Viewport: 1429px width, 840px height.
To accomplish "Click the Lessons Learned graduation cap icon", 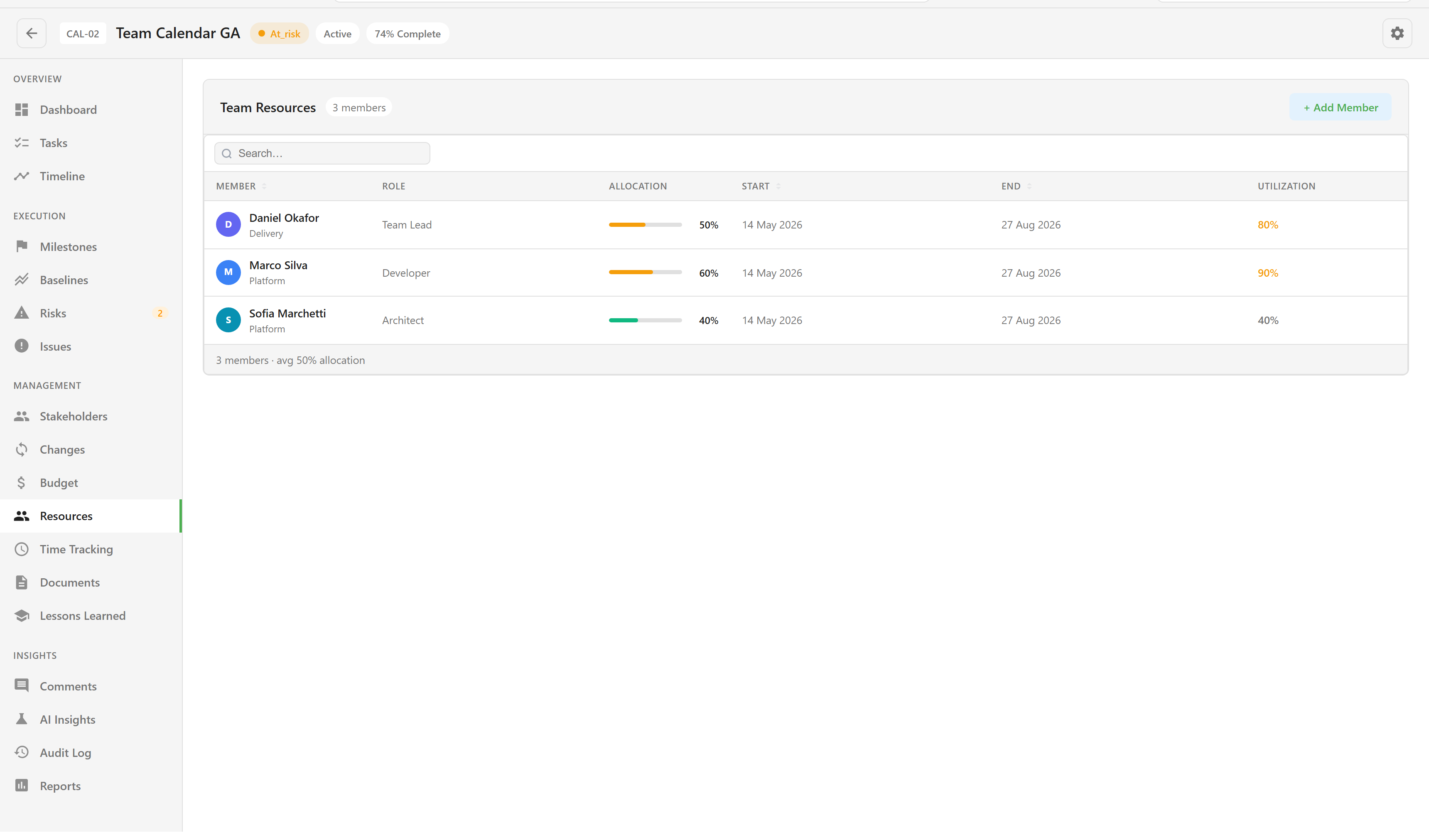I will click(22, 616).
